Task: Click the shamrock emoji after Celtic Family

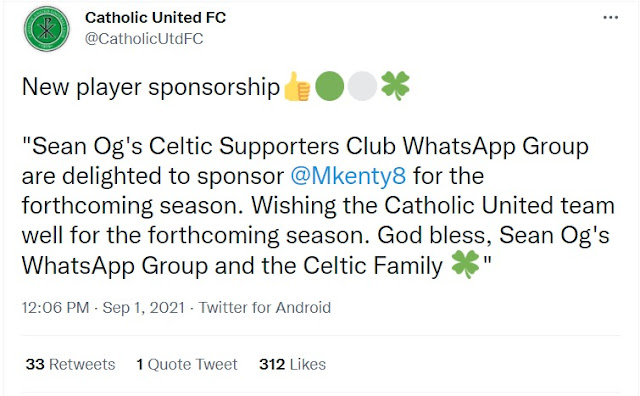Action: pyautogui.click(x=465, y=265)
